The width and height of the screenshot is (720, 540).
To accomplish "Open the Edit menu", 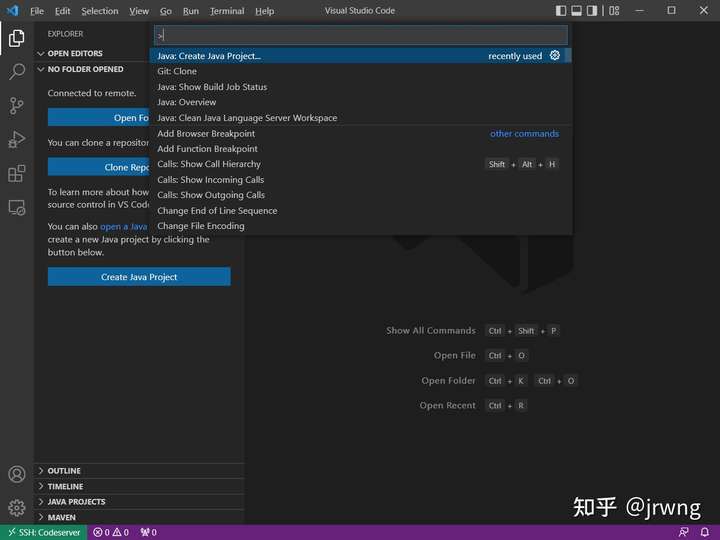I will click(x=62, y=11).
